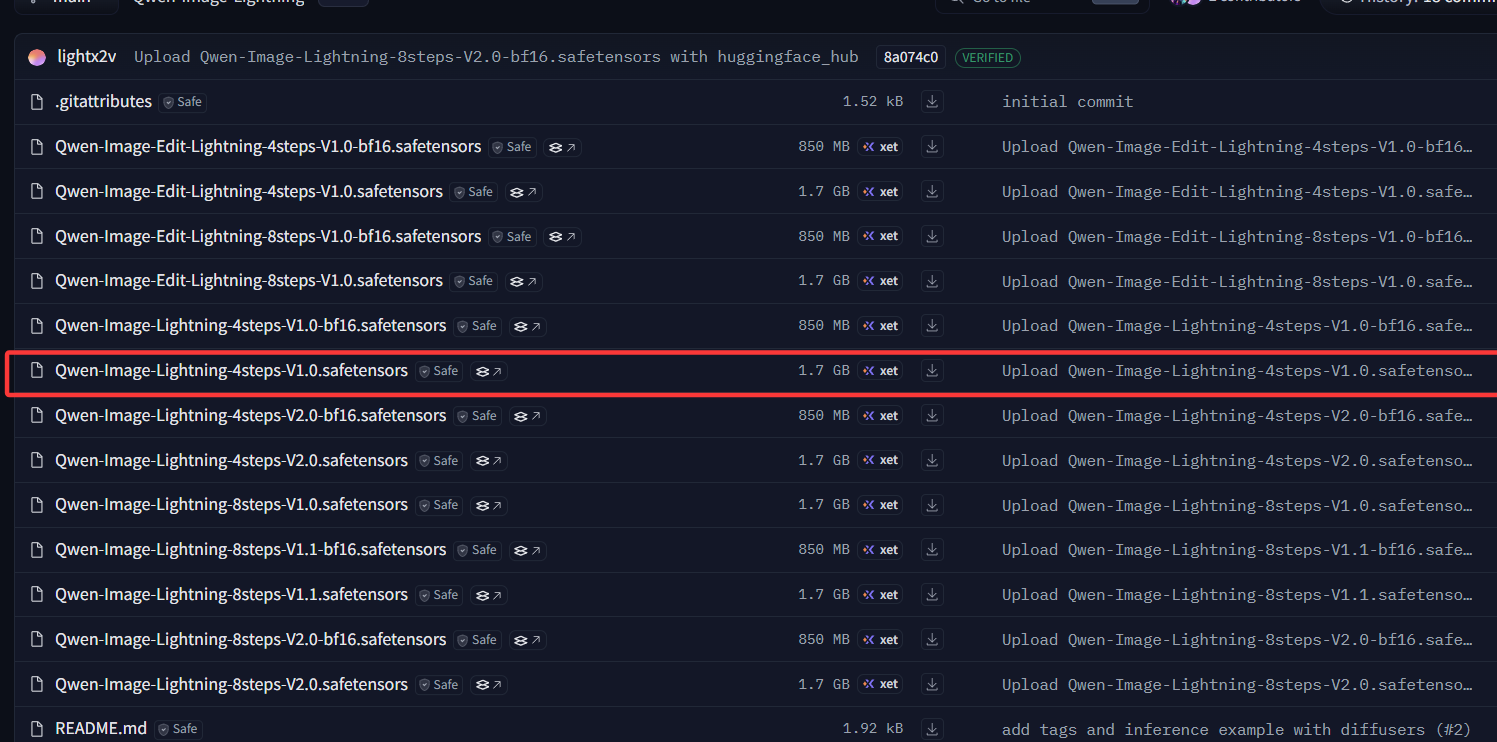Open commit hash 8a074c0

pos(911,57)
